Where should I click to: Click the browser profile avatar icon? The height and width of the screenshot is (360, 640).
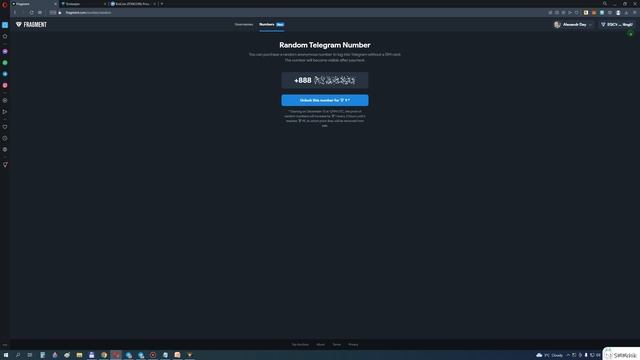[618, 13]
